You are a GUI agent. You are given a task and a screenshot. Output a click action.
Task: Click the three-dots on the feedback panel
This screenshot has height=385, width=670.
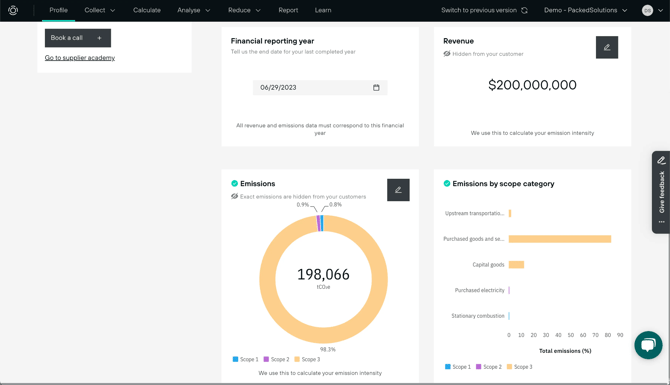(661, 222)
